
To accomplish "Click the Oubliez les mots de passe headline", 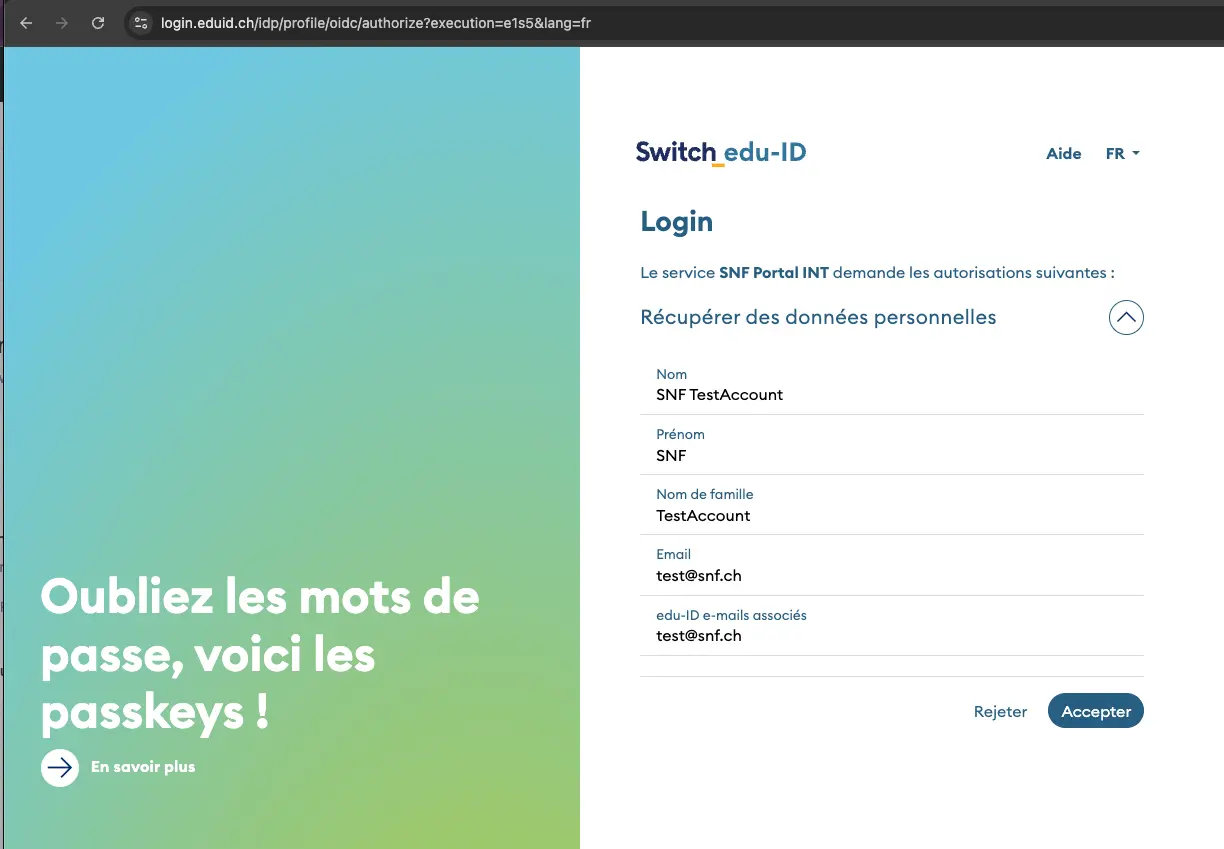I will (260, 655).
